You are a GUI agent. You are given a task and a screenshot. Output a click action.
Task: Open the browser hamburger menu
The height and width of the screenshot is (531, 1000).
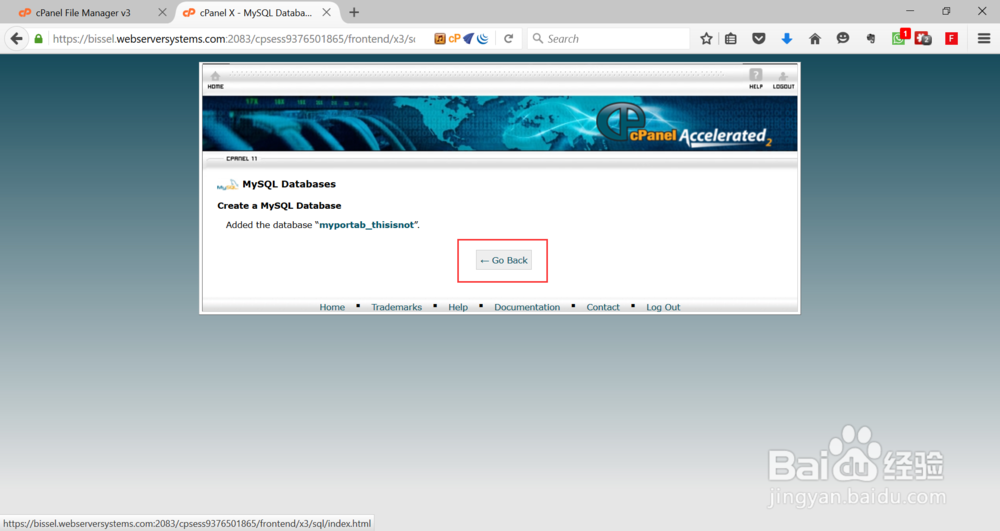[984, 39]
